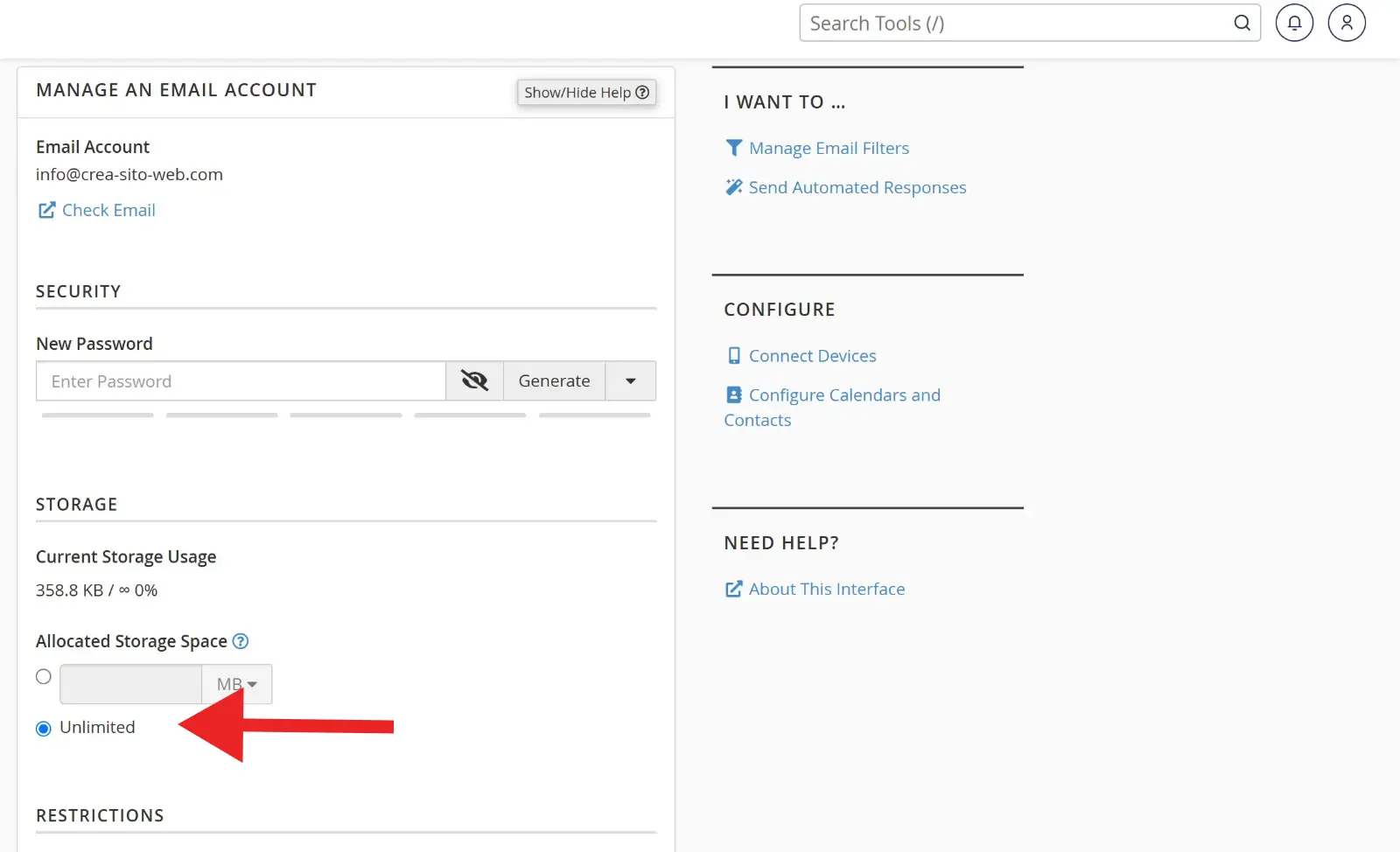Screen dimensions: 1400x852
Task: Click the Generate password button
Action: tap(554, 381)
